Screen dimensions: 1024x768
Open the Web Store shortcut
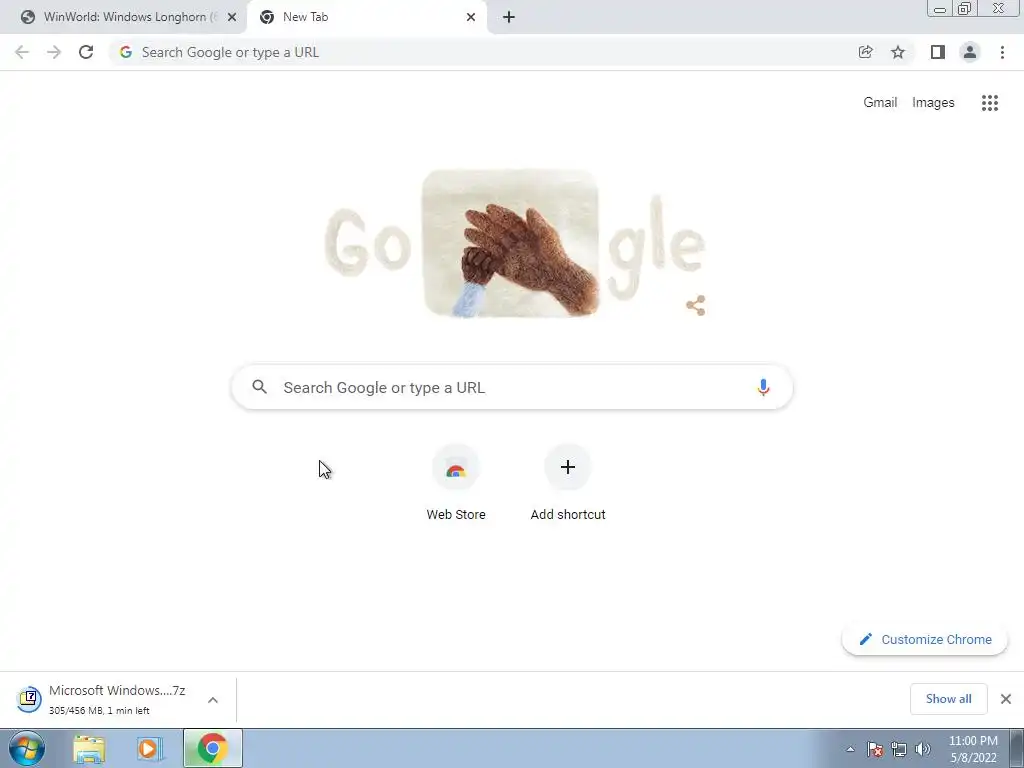tap(456, 483)
